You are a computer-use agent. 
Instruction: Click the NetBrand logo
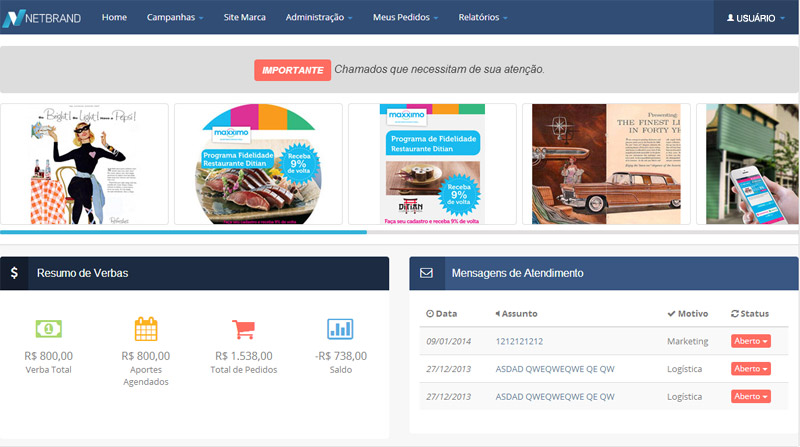click(x=42, y=18)
